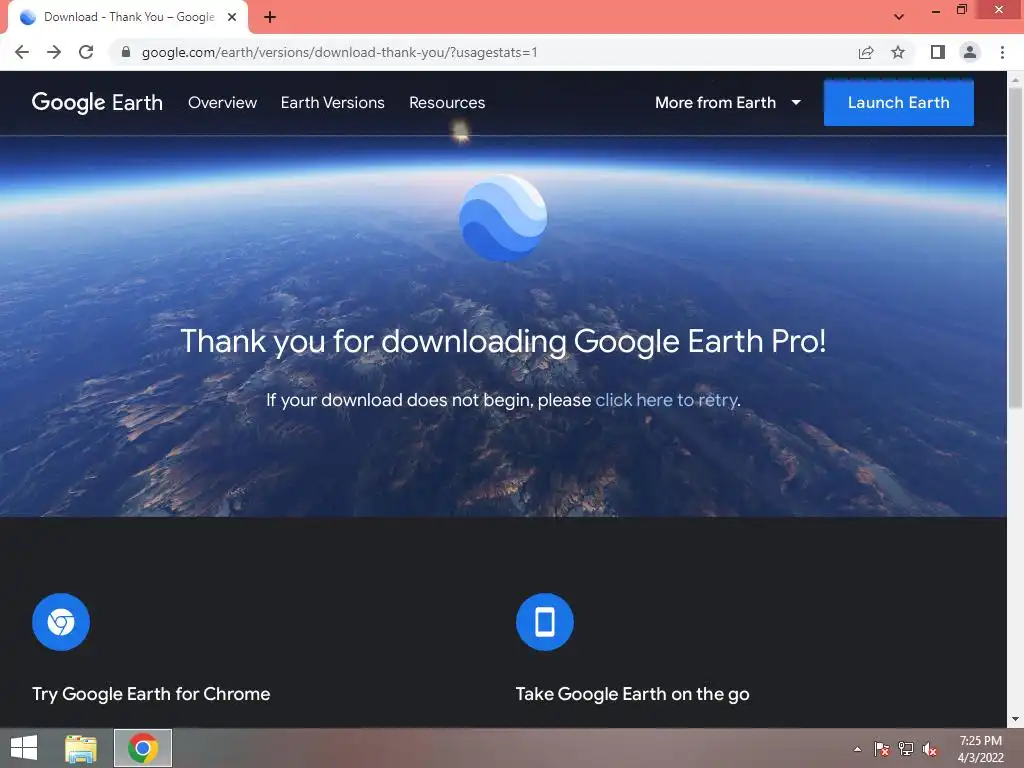Click the mobile phone circle icon
Screen dimensions: 1024x768
coord(545,622)
